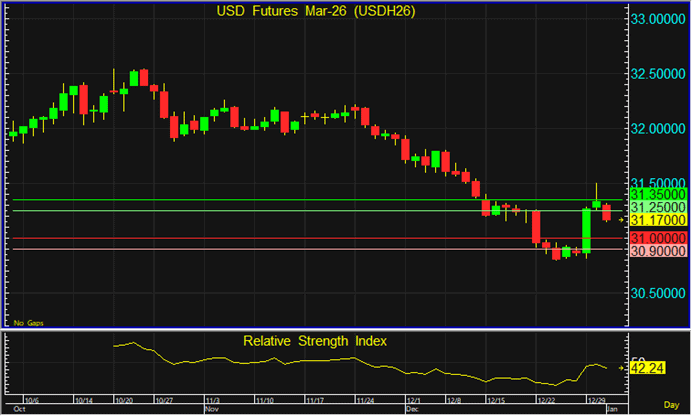
Task: Click the 12/15 date axis label
Action: pyautogui.click(x=491, y=399)
